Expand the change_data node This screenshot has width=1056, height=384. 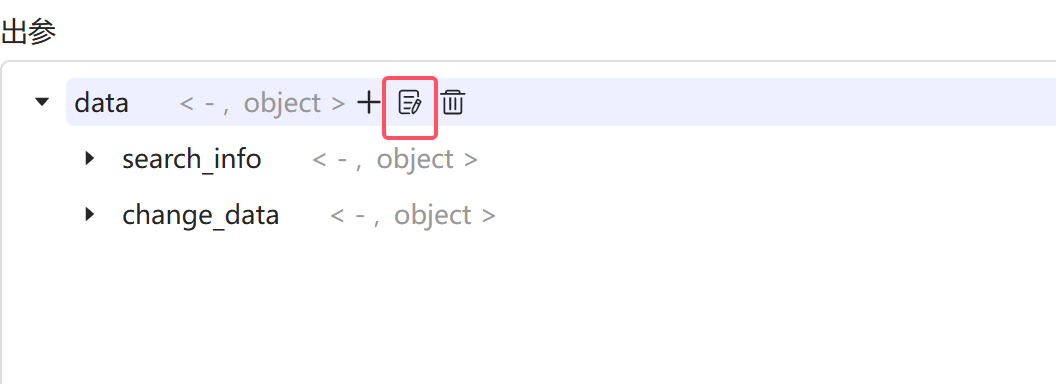tap(90, 215)
